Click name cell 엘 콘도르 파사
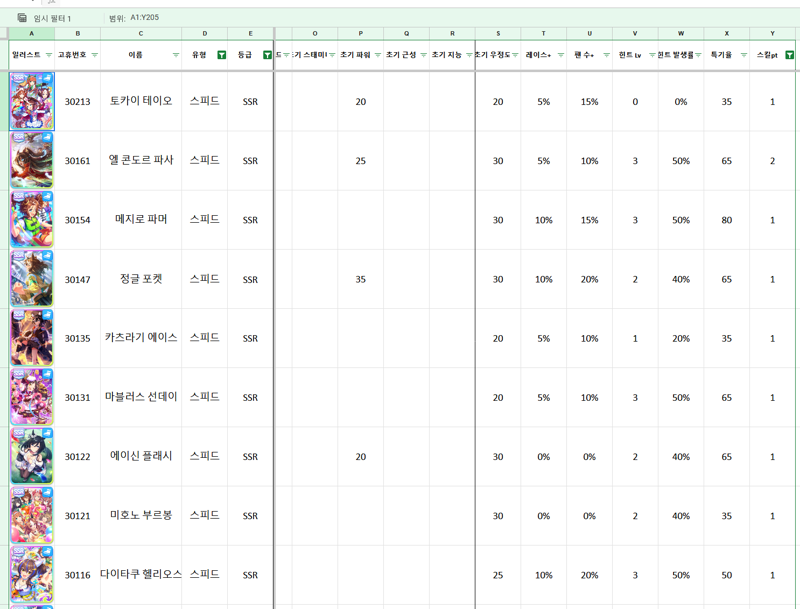800x609 pixels. 141,160
